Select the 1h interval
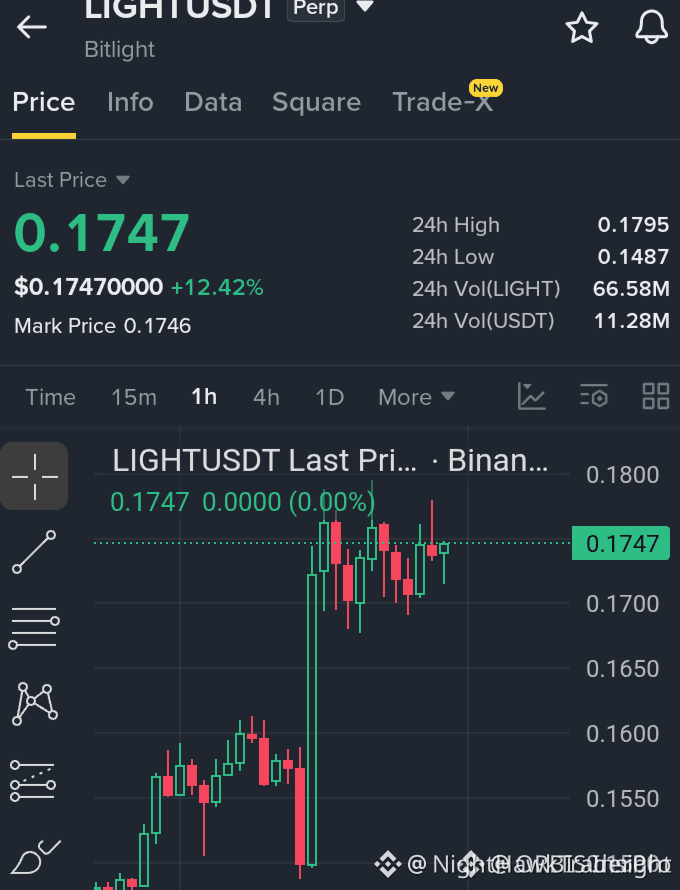The height and width of the screenshot is (890, 680). 204,397
